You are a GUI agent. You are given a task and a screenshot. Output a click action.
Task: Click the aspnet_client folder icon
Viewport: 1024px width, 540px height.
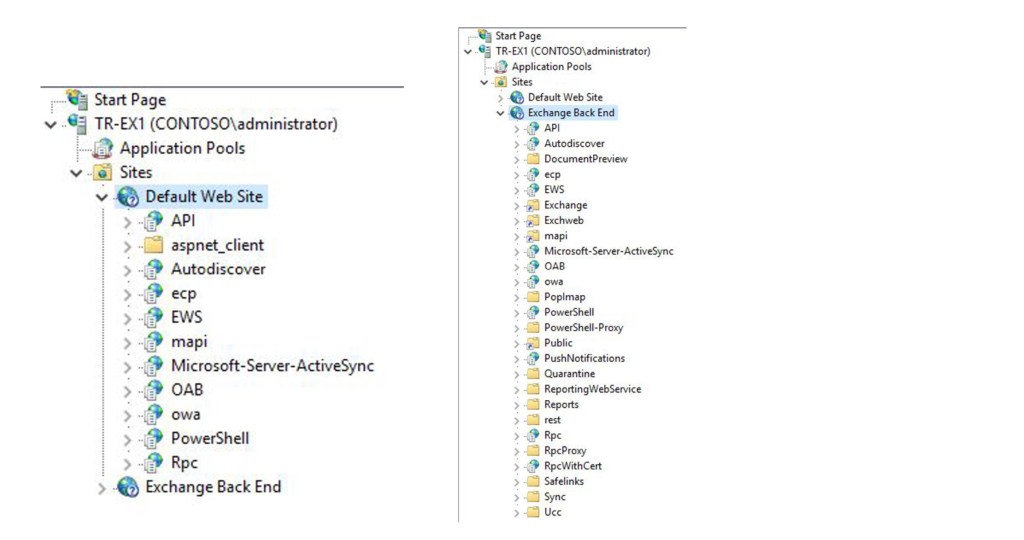(x=152, y=245)
